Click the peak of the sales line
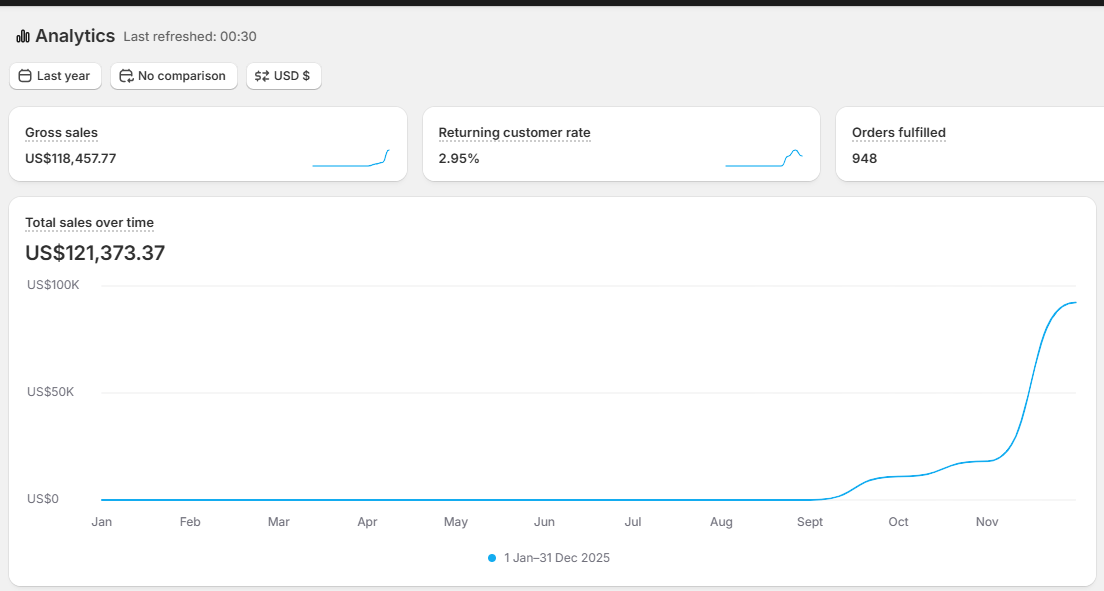 pos(1074,303)
